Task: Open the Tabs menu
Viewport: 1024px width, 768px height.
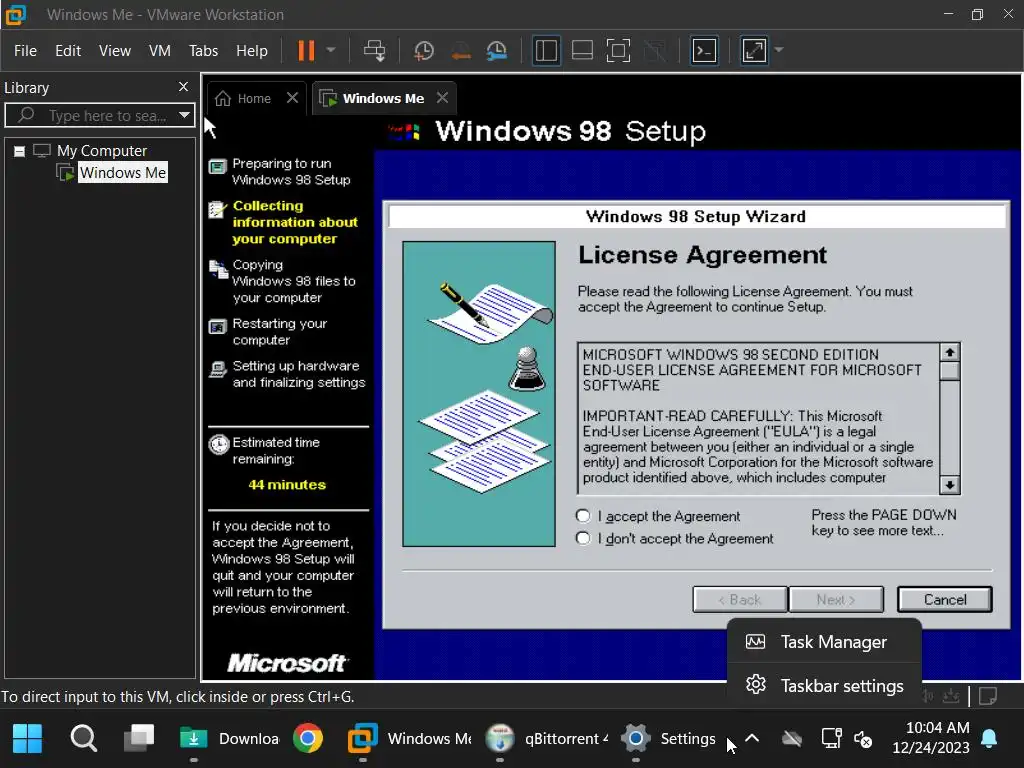Action: tap(203, 50)
